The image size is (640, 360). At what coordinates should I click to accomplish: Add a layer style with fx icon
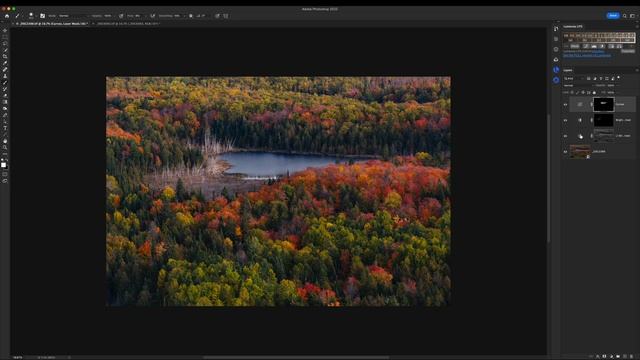pyautogui.click(x=598, y=356)
